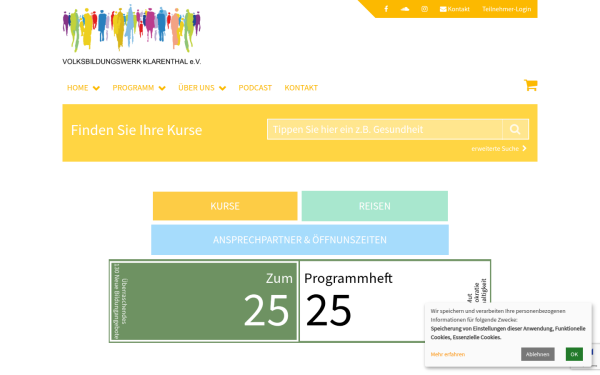This screenshot has width=600, height=375.
Task: Open the HOME menu item
Action: click(x=78, y=88)
